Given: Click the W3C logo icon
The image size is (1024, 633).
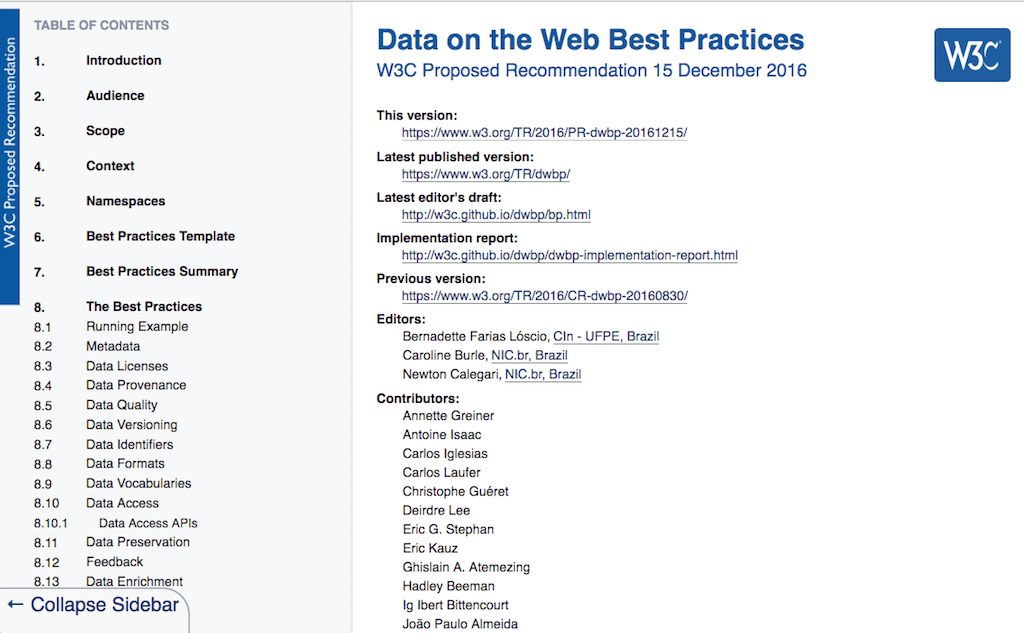Looking at the screenshot, I should point(971,55).
